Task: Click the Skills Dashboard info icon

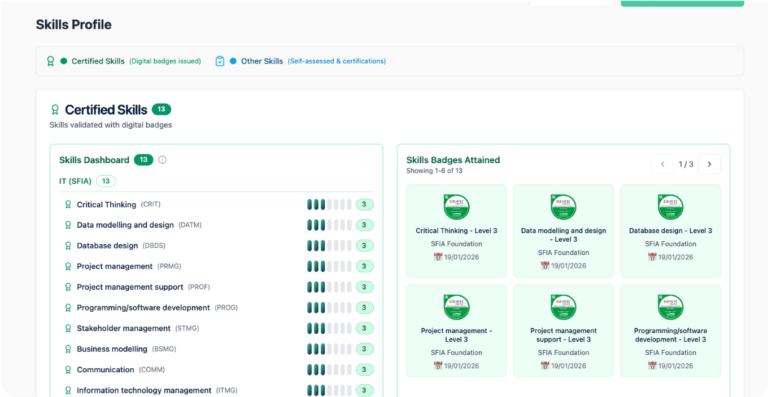Action: click(x=163, y=160)
